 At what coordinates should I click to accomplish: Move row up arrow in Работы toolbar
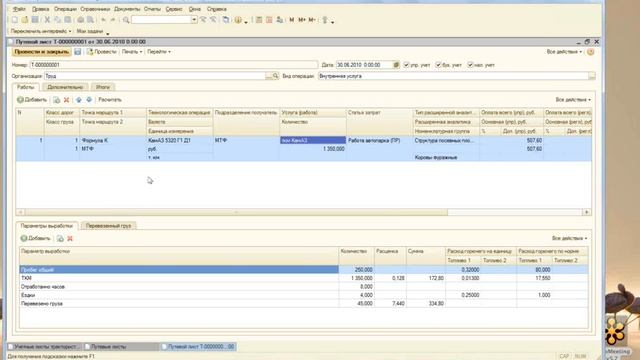[x=79, y=100]
